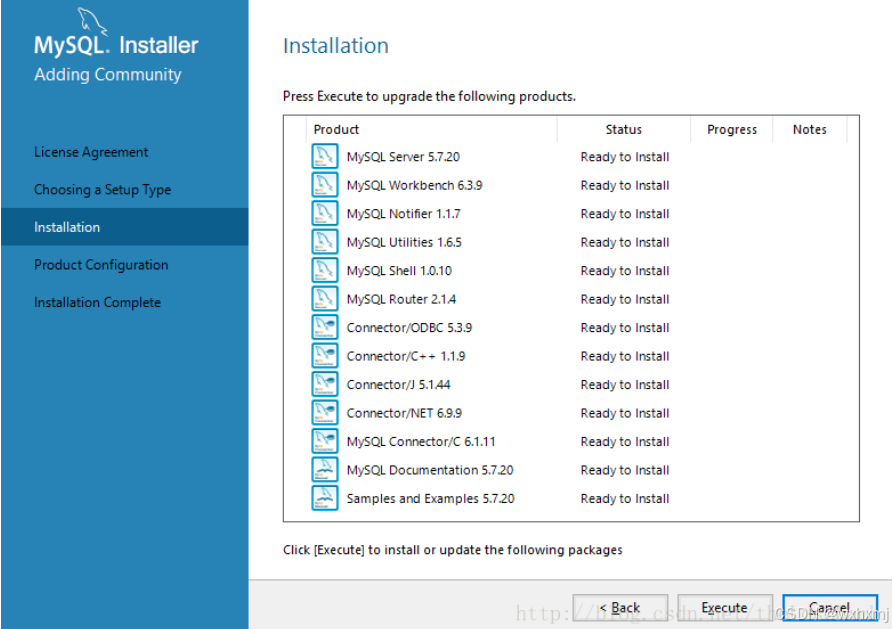Click the MySQL Connector/C 6.1.11 product icon
Screen dimensions: 893x629
[x=325, y=441]
